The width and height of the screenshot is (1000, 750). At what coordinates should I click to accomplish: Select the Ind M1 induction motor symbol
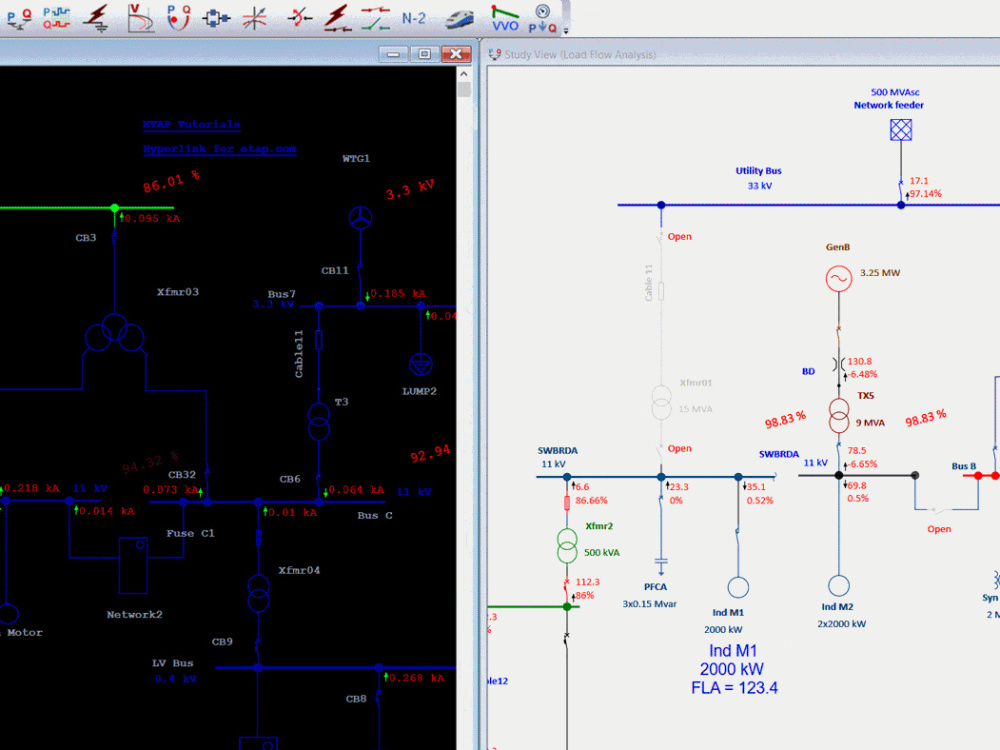click(x=738, y=588)
